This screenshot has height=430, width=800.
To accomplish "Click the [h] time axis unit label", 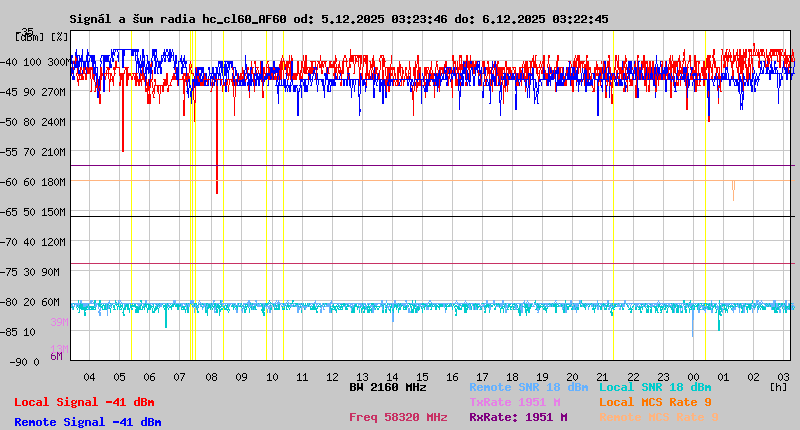I will point(778,386).
